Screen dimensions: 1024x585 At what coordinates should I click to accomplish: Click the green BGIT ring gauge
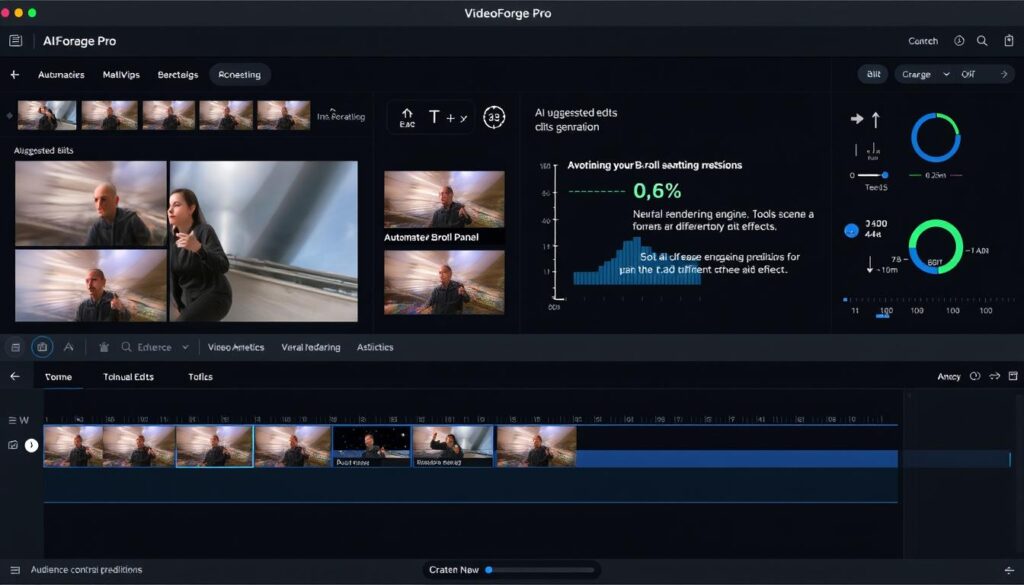point(935,247)
